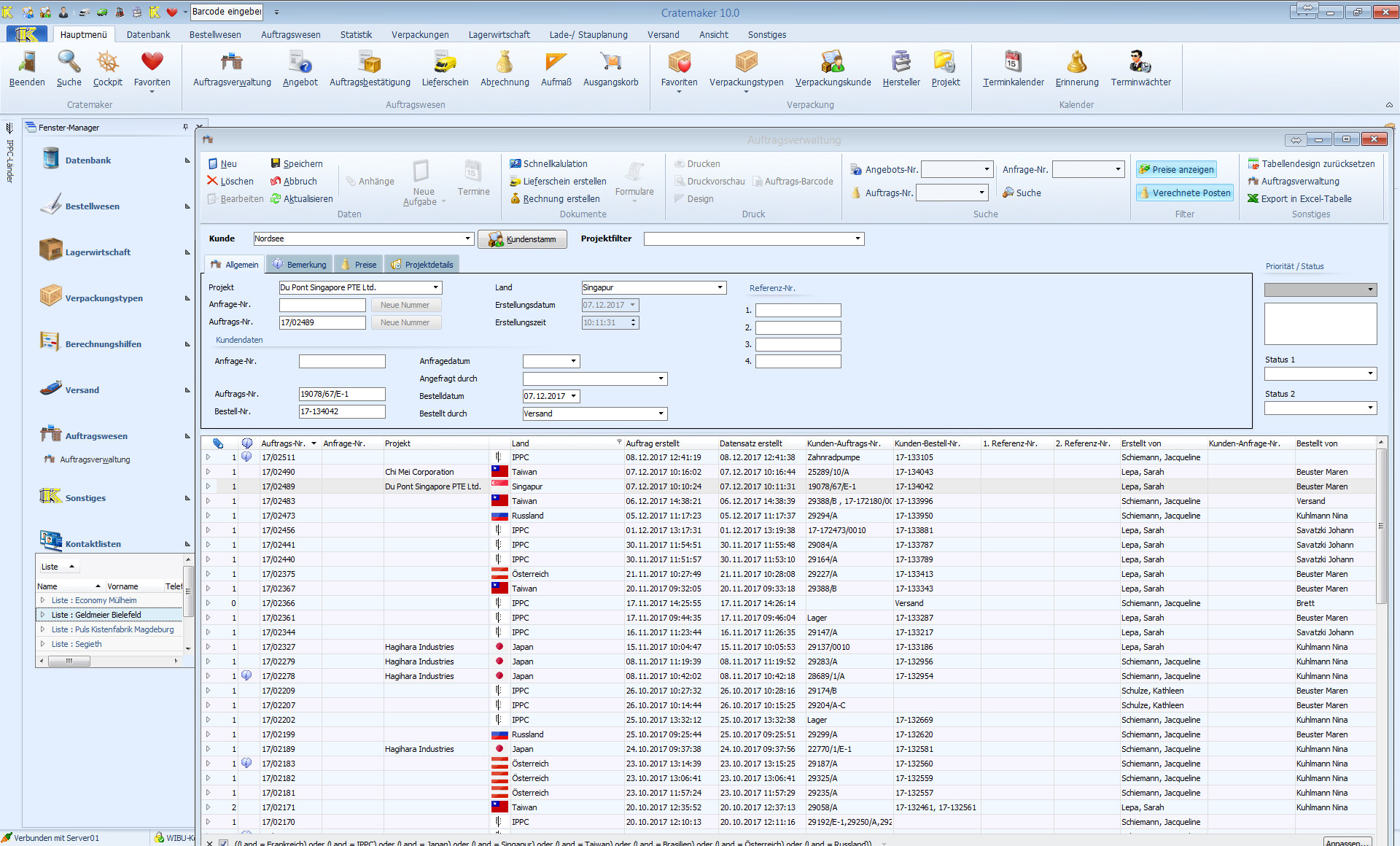Screen dimensions: 1400x846
Task: Click the Beenden icon in the ribbon
Action: click(27, 69)
